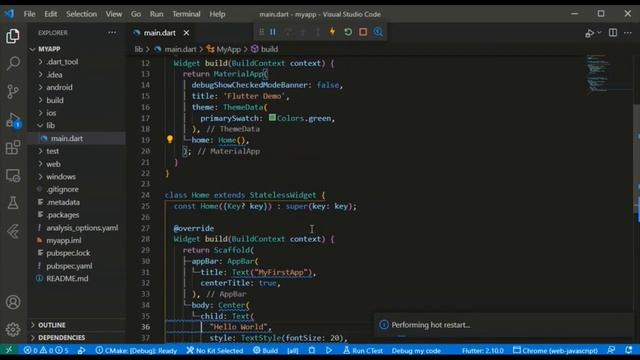Open the Explorer view in activity bar

click(13, 36)
